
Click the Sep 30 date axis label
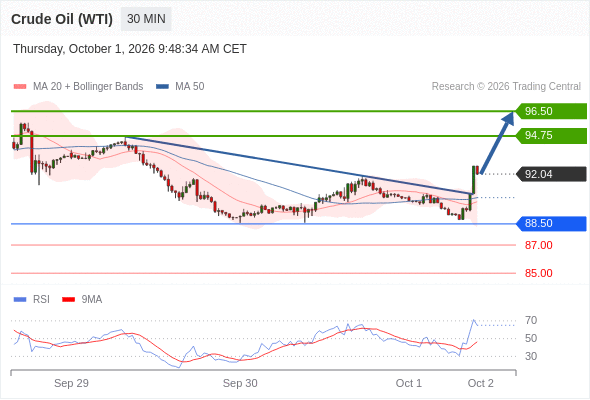coord(240,383)
